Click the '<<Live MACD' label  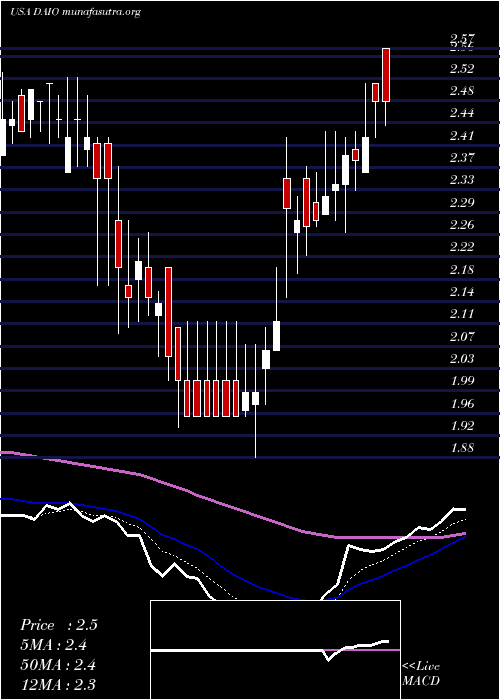[x=421, y=674]
